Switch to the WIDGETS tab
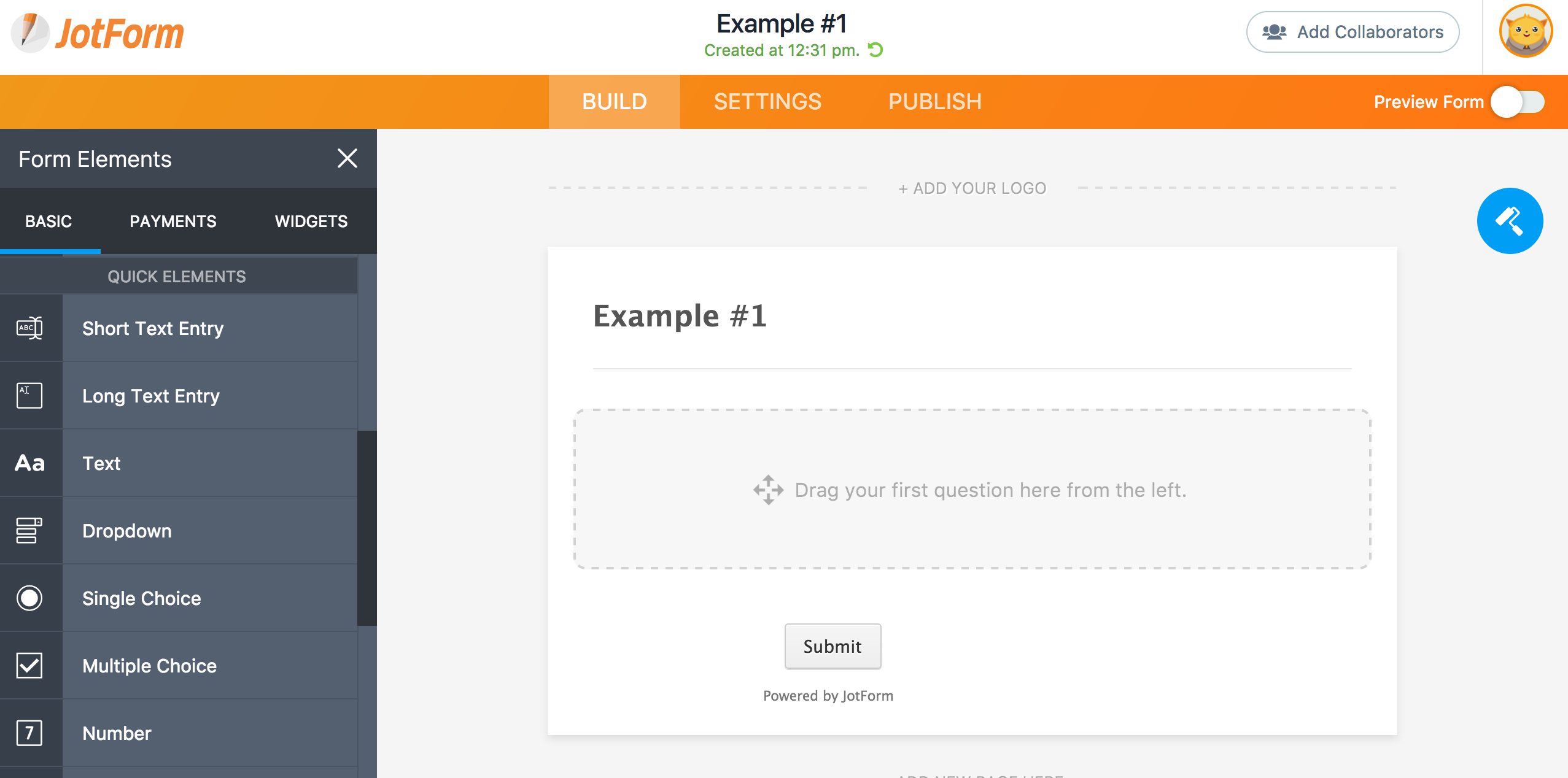 coord(311,221)
